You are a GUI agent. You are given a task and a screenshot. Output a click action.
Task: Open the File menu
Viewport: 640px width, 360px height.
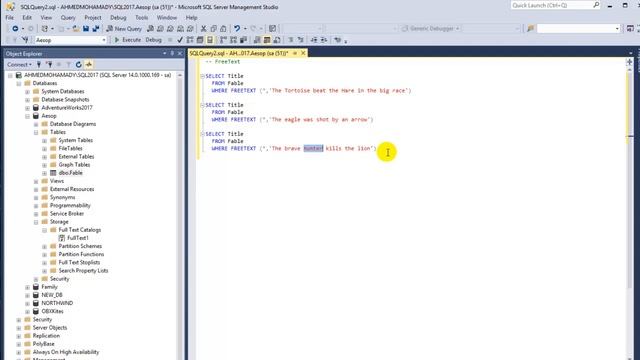click(x=9, y=18)
